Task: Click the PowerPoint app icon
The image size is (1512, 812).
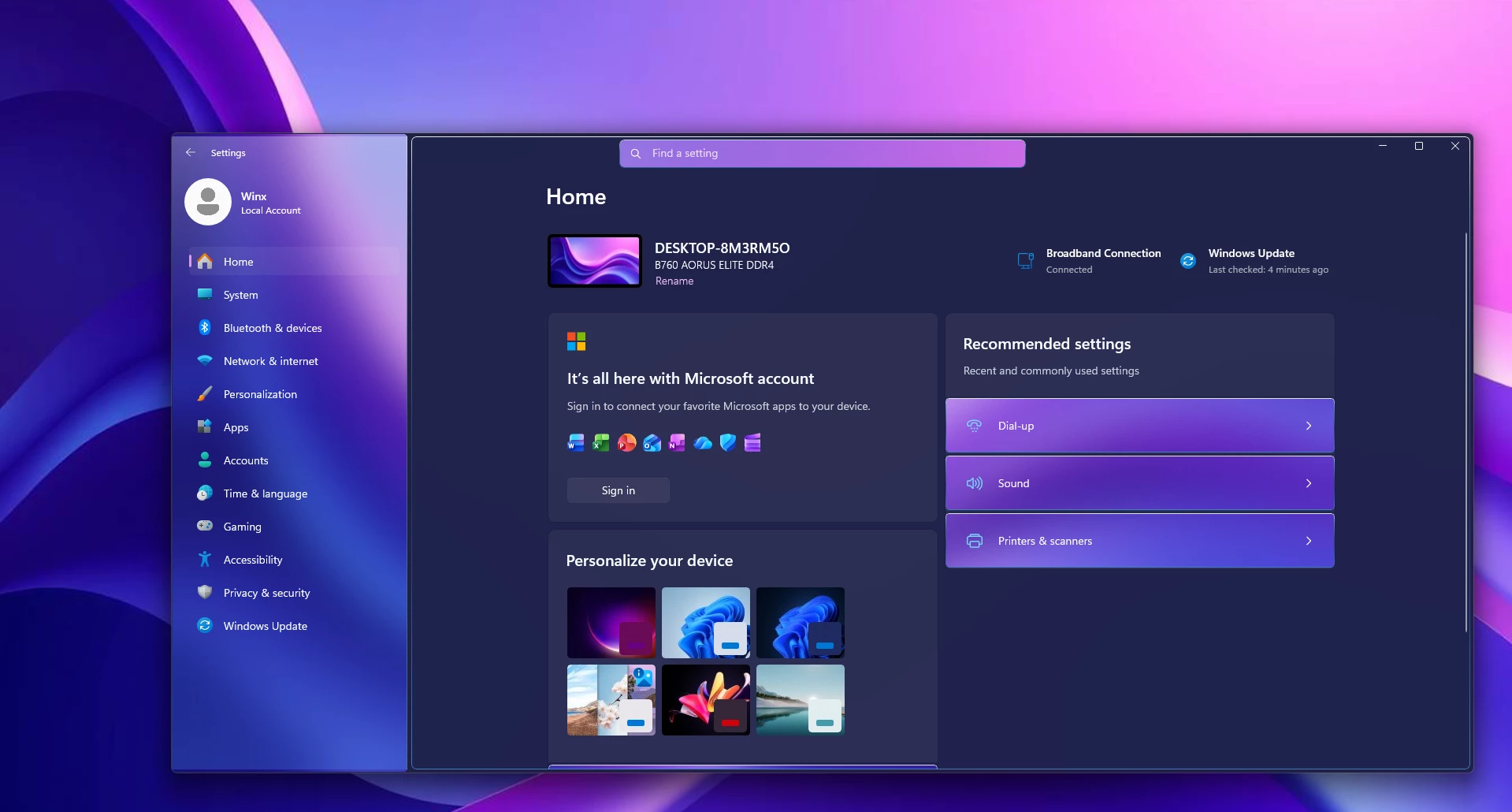Action: pyautogui.click(x=626, y=443)
